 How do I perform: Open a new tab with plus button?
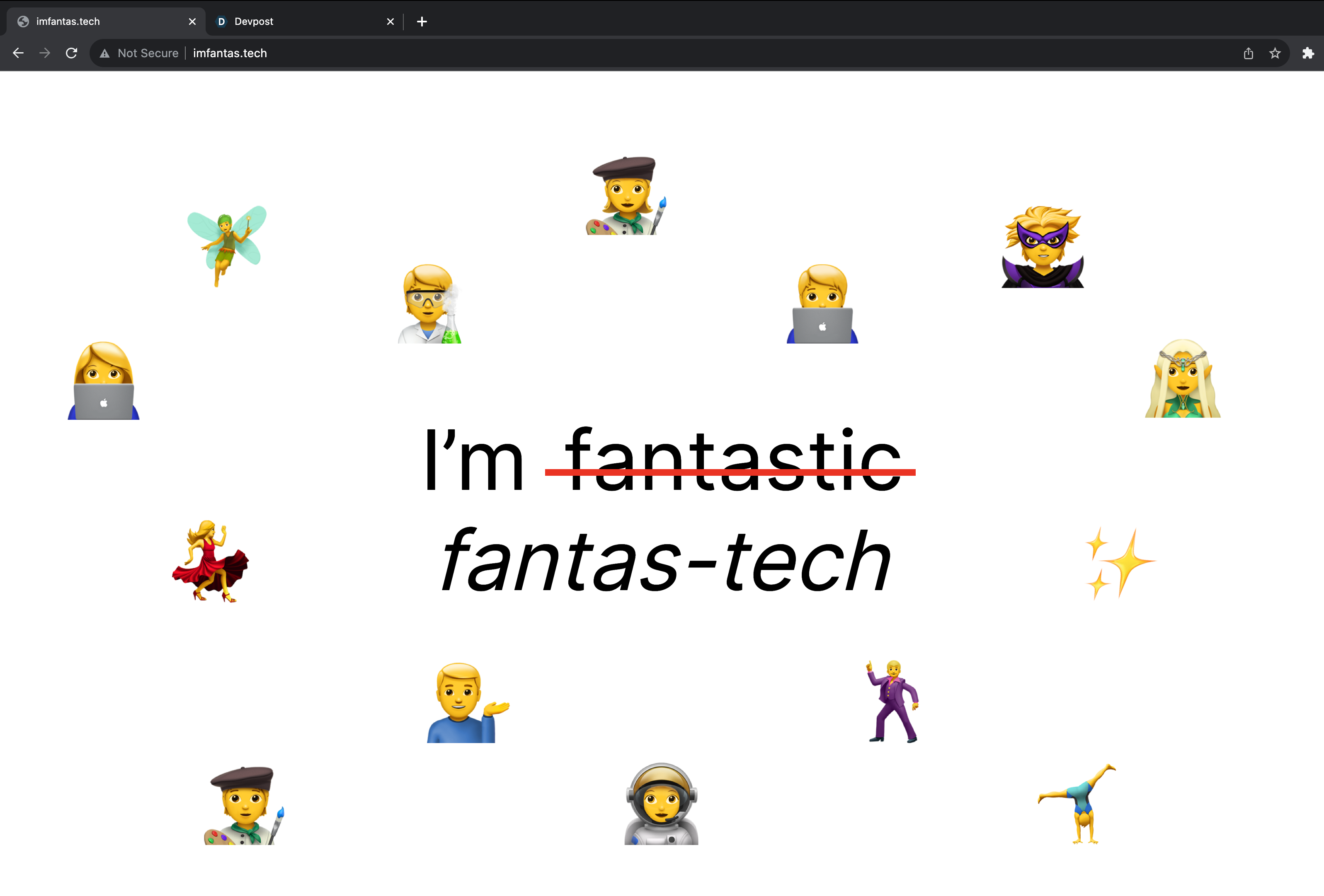[x=422, y=22]
